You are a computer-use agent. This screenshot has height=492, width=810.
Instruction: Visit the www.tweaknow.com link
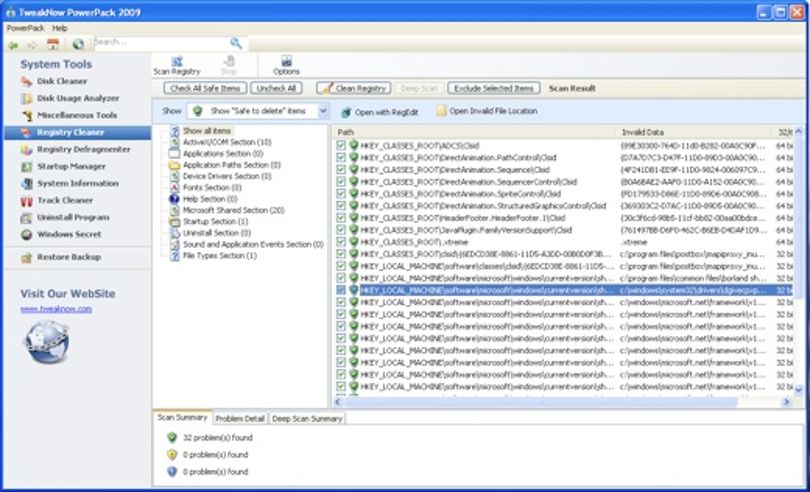[x=56, y=309]
